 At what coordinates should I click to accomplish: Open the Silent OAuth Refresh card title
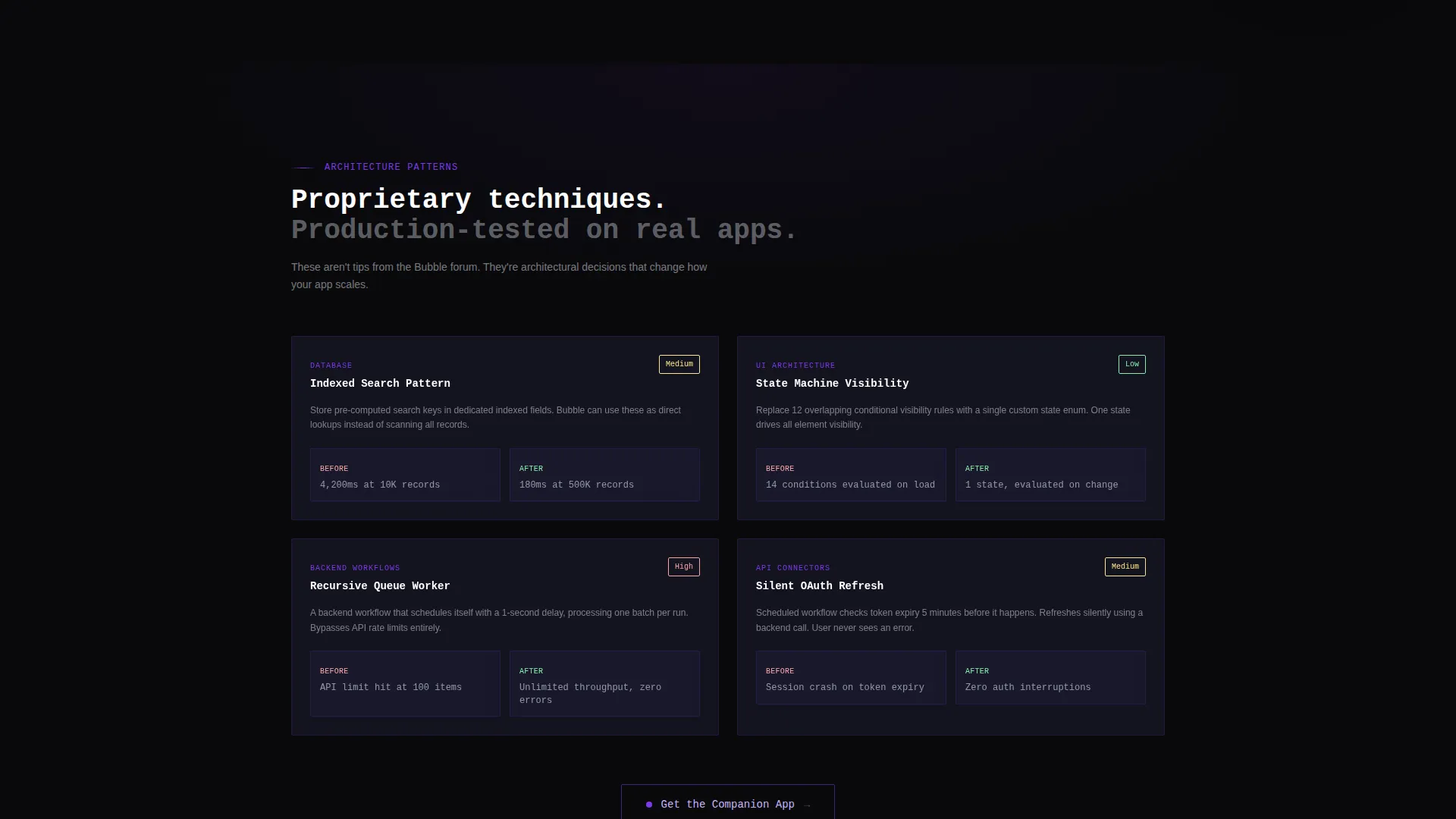coord(819,586)
